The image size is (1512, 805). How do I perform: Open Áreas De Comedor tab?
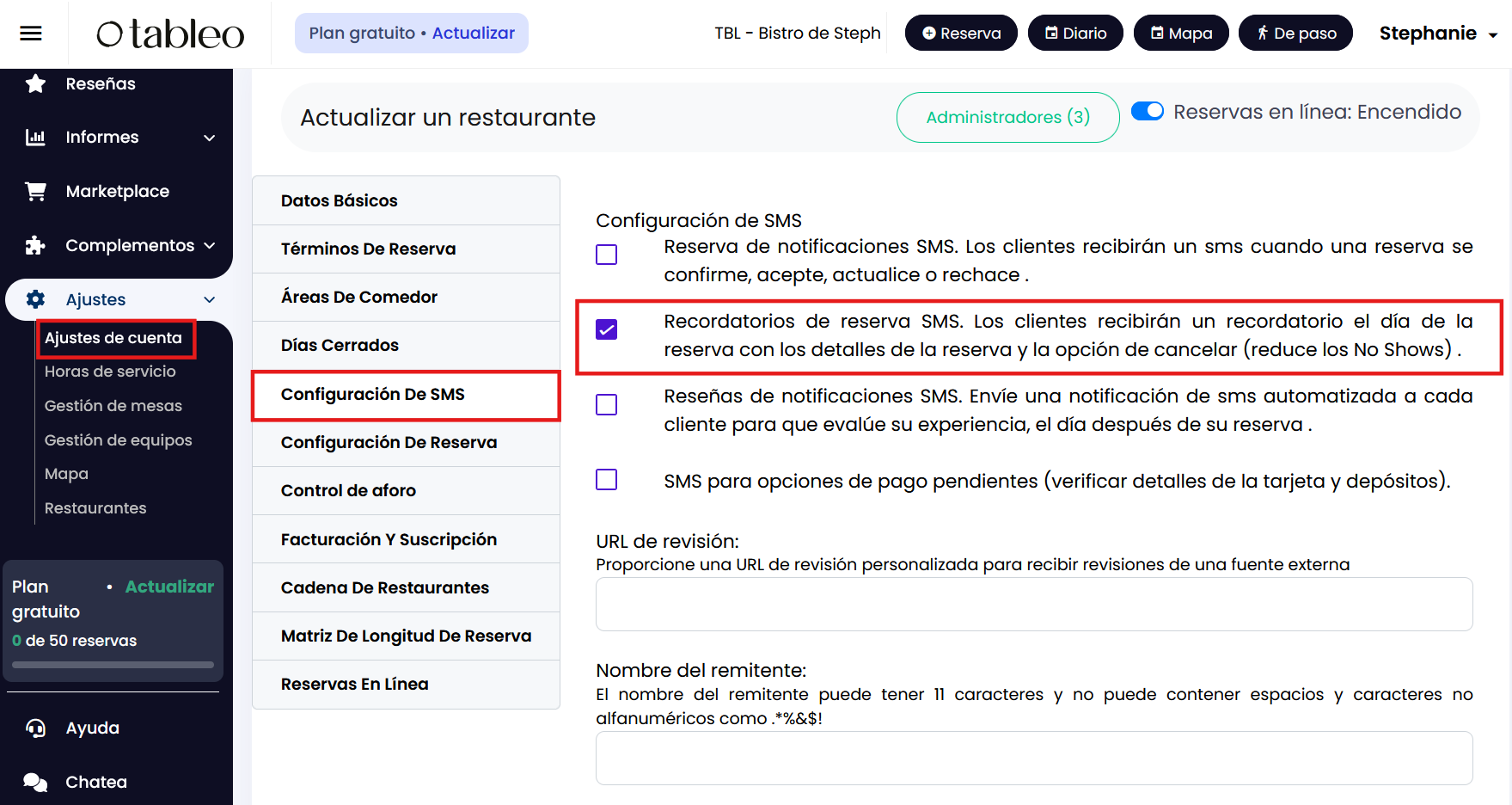406,297
